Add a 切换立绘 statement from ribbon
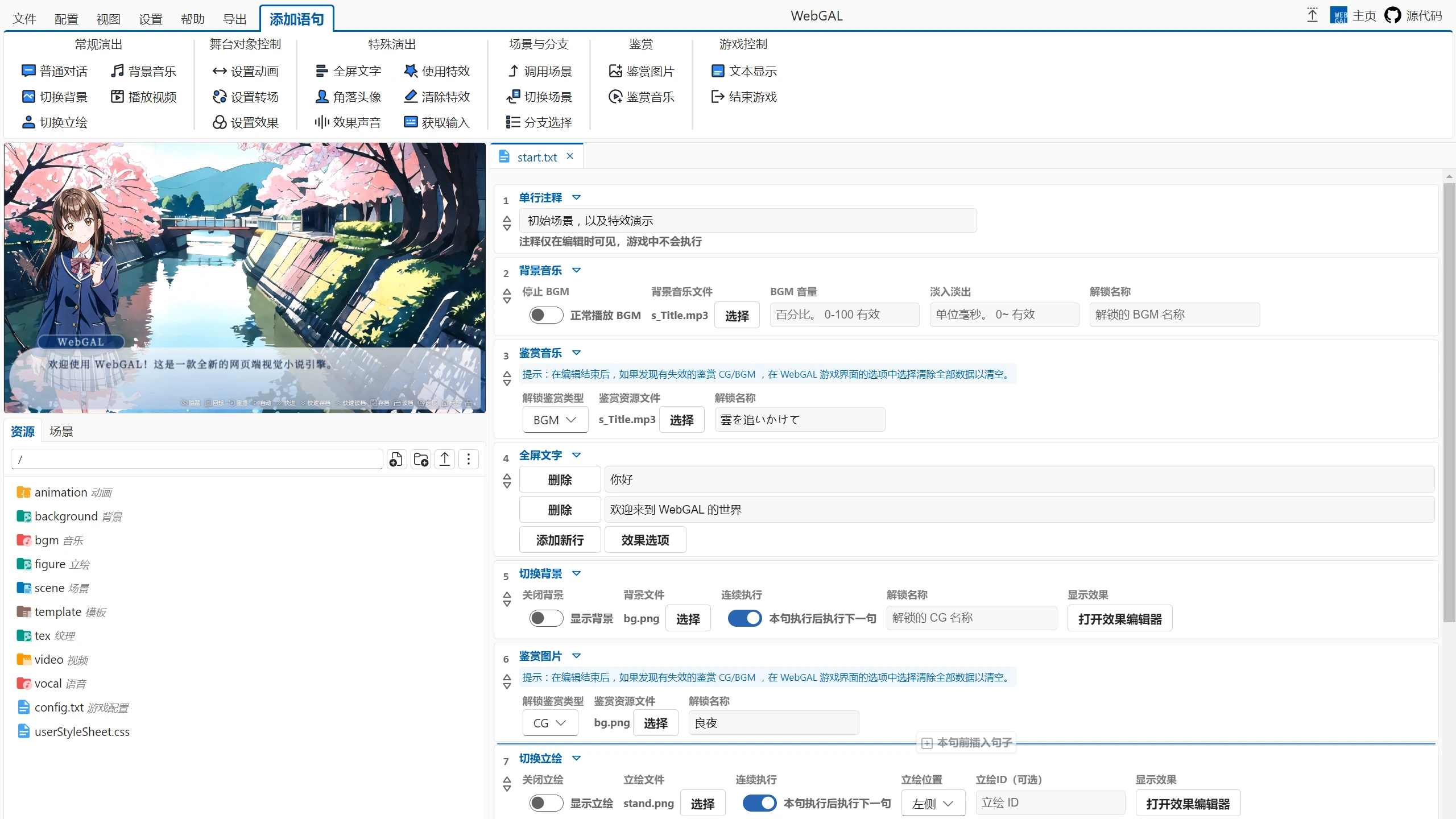The image size is (1456, 819). click(55, 122)
